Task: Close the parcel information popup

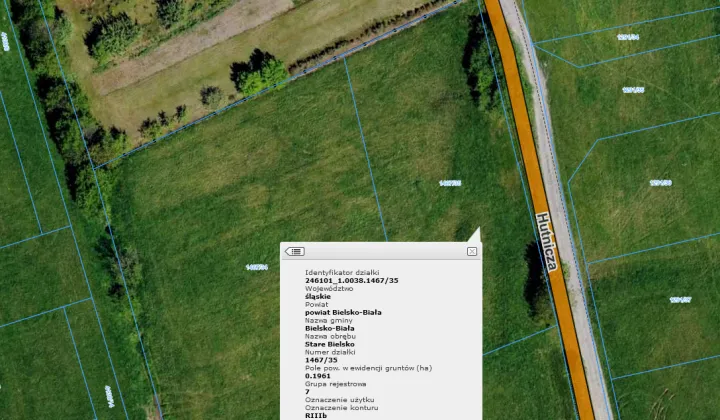Action: 472,252
